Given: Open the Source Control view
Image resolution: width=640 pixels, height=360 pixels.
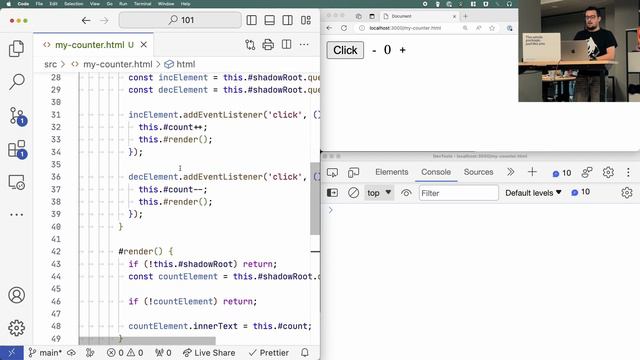Looking at the screenshot, I should coord(17,116).
